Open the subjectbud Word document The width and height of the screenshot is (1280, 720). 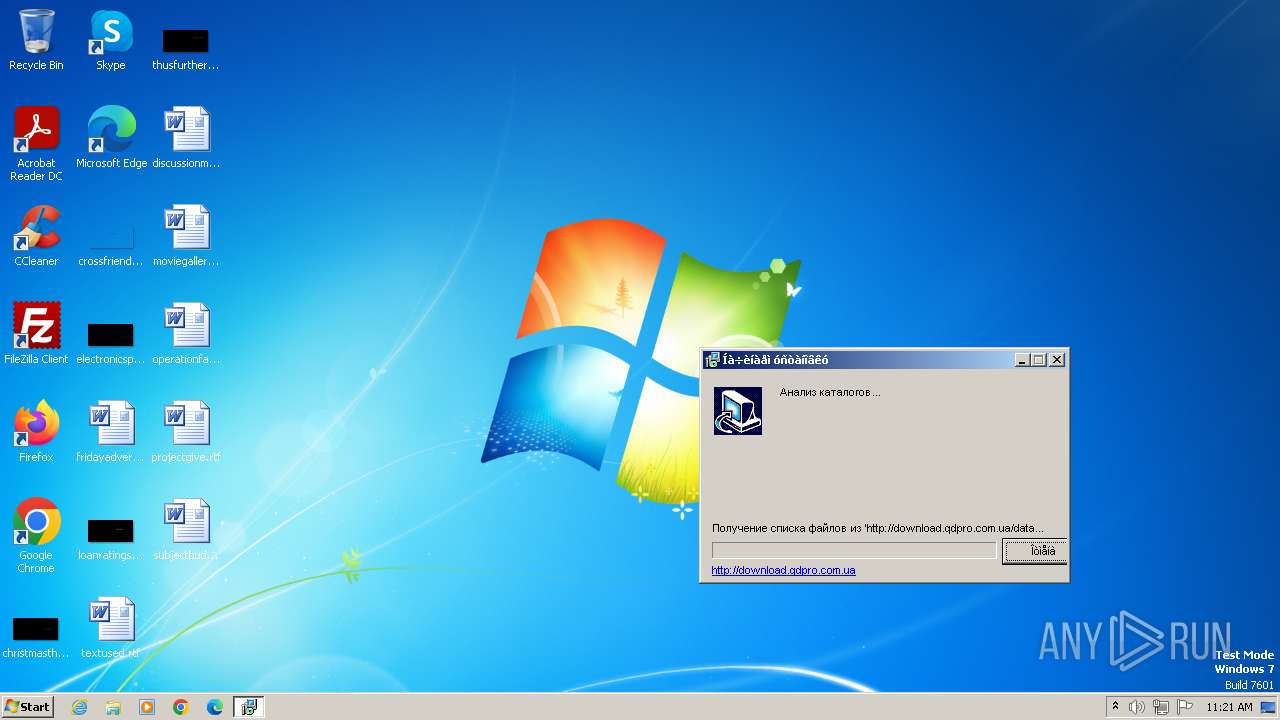[x=186, y=530]
